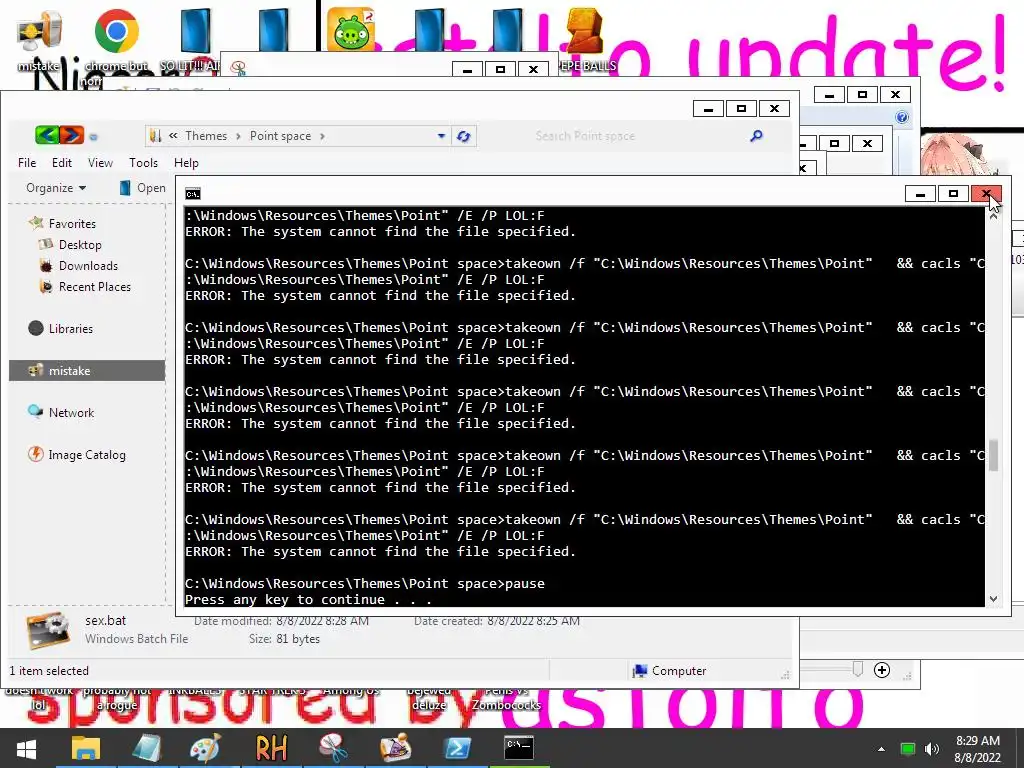
Task: Click the command prompt vertical scrollbar thumb
Action: [993, 455]
